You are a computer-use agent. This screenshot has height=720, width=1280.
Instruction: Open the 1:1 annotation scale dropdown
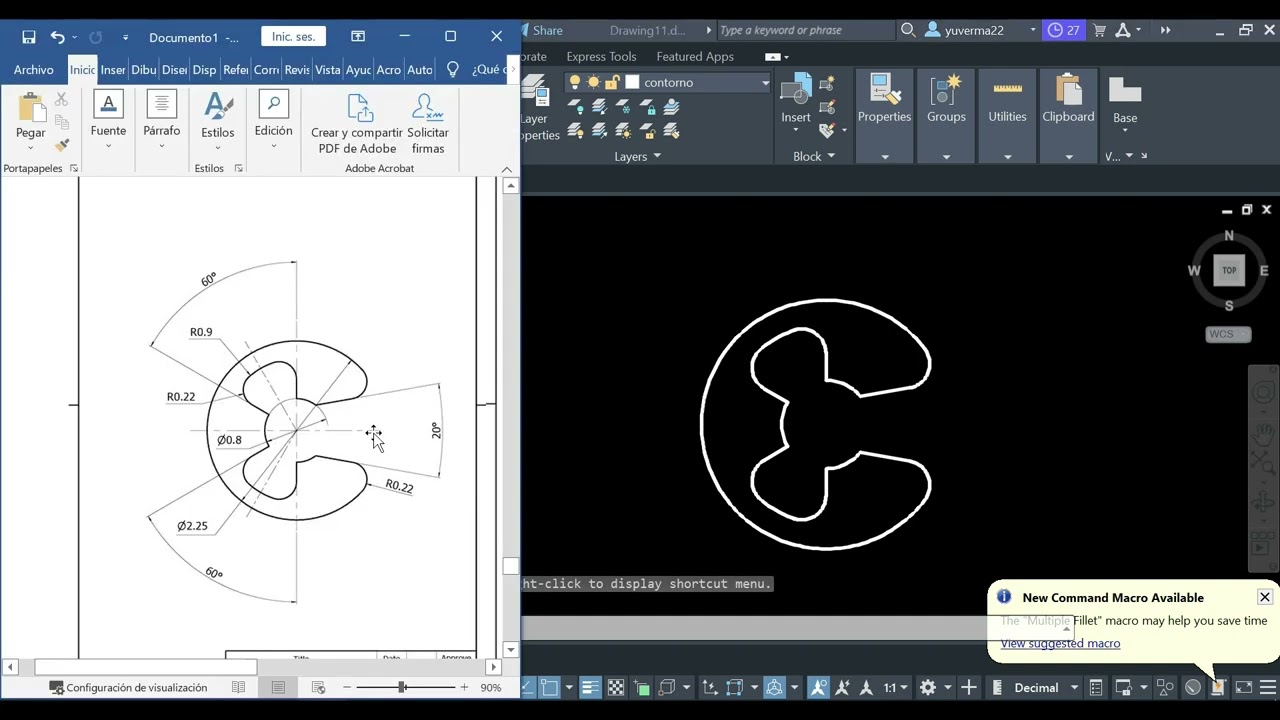click(x=895, y=687)
